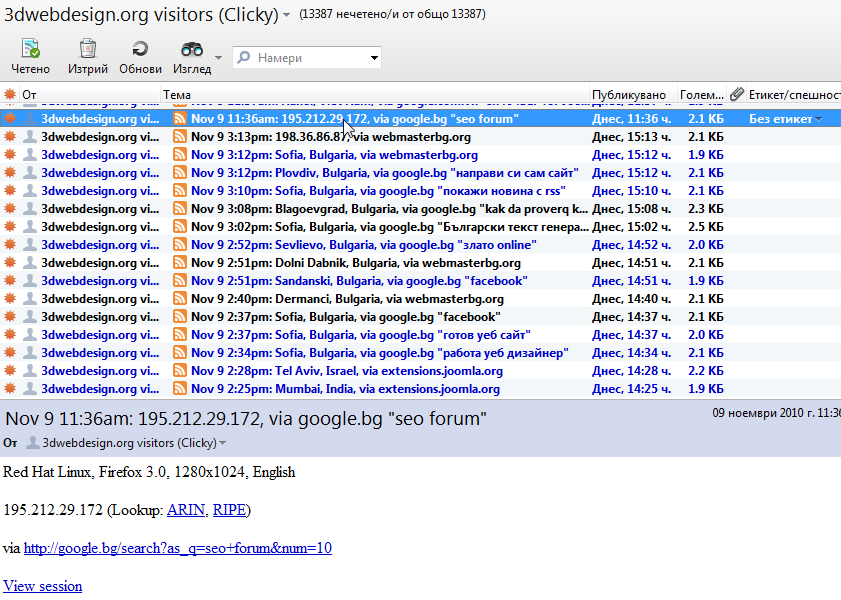Sort by the Тема column header
The width and height of the screenshot is (841, 600).
(375, 94)
